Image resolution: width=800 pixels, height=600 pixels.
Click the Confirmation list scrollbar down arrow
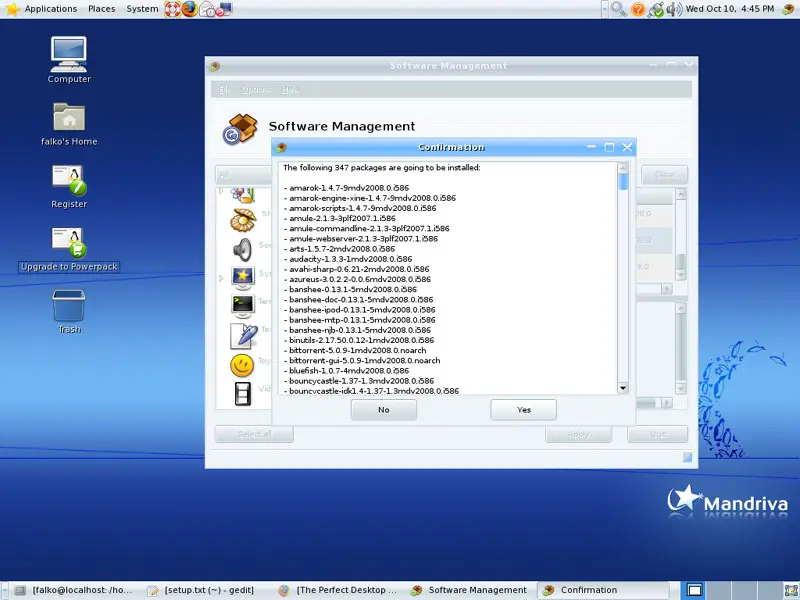(622, 388)
